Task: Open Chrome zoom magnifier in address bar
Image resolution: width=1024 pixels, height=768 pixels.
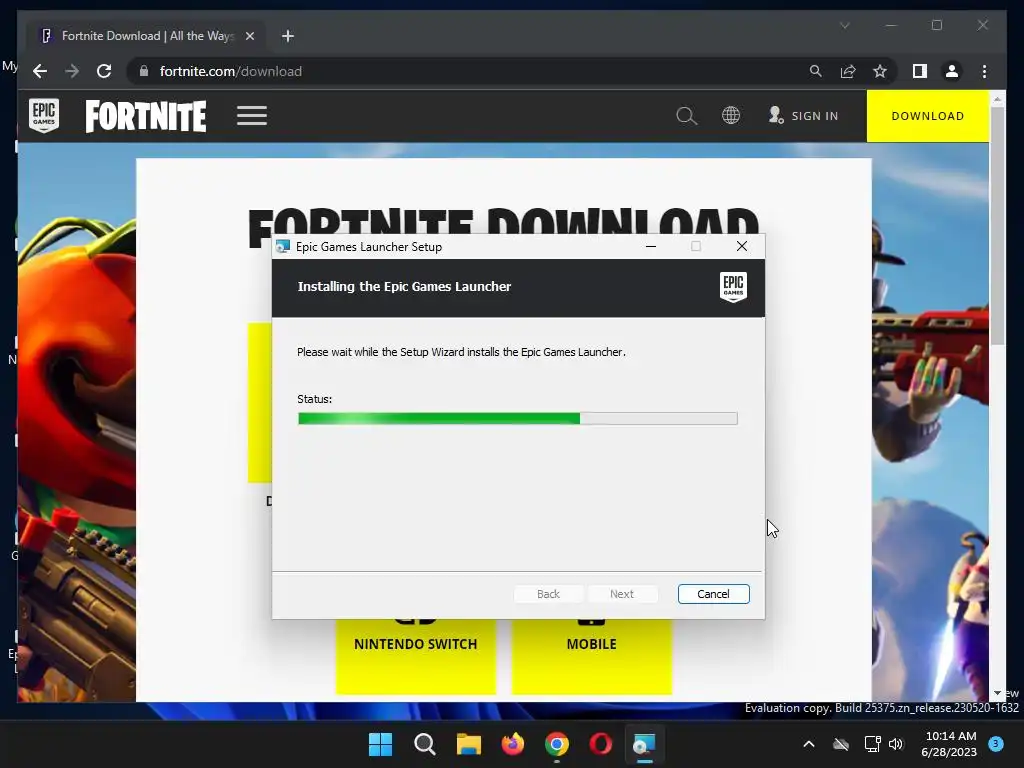Action: [816, 71]
